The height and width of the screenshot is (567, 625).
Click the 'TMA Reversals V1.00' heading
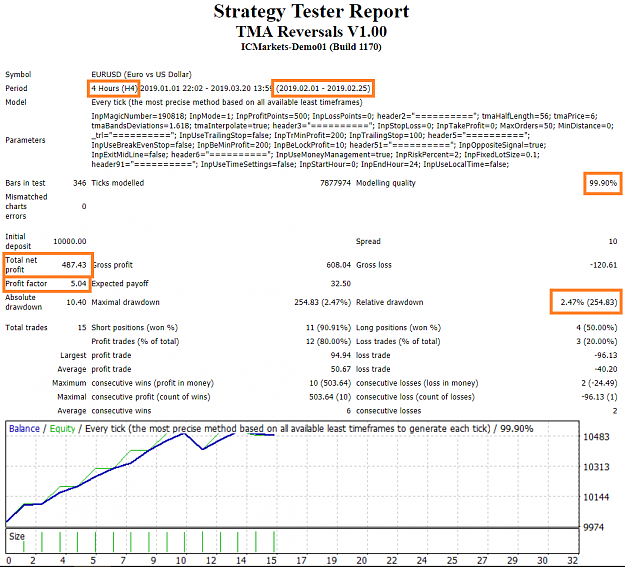click(x=311, y=32)
